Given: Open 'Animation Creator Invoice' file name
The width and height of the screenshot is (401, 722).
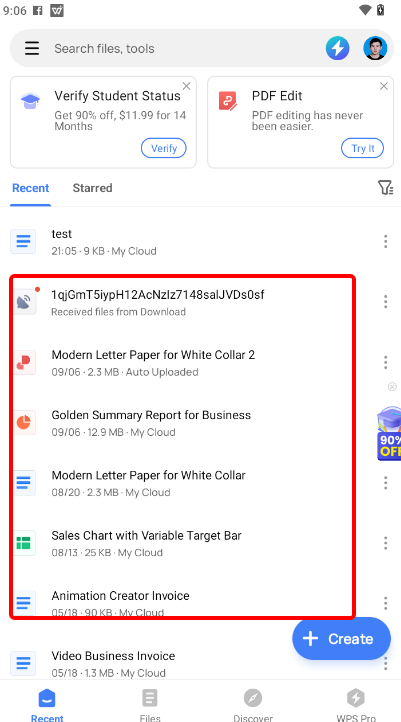Looking at the screenshot, I should coord(121,596).
